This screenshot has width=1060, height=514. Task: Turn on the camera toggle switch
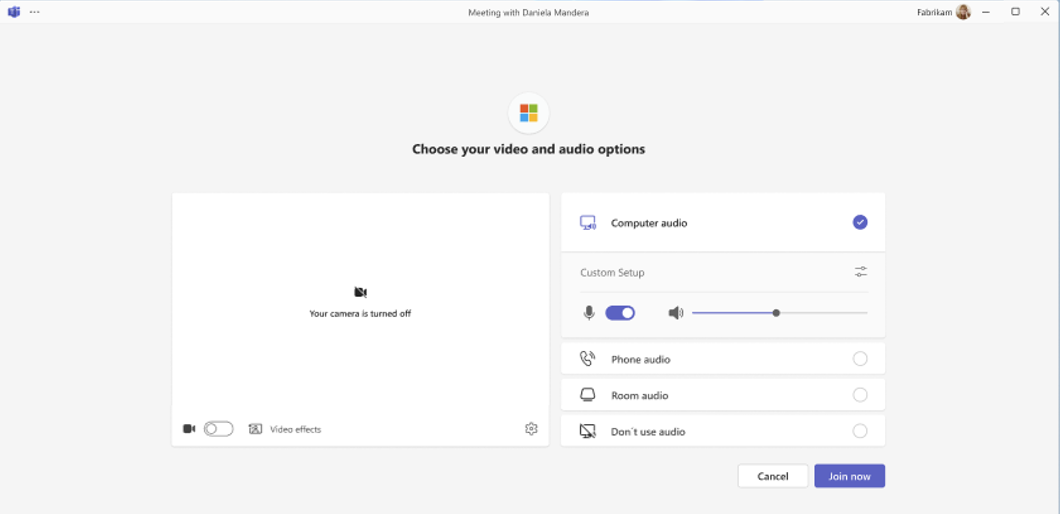click(x=218, y=429)
